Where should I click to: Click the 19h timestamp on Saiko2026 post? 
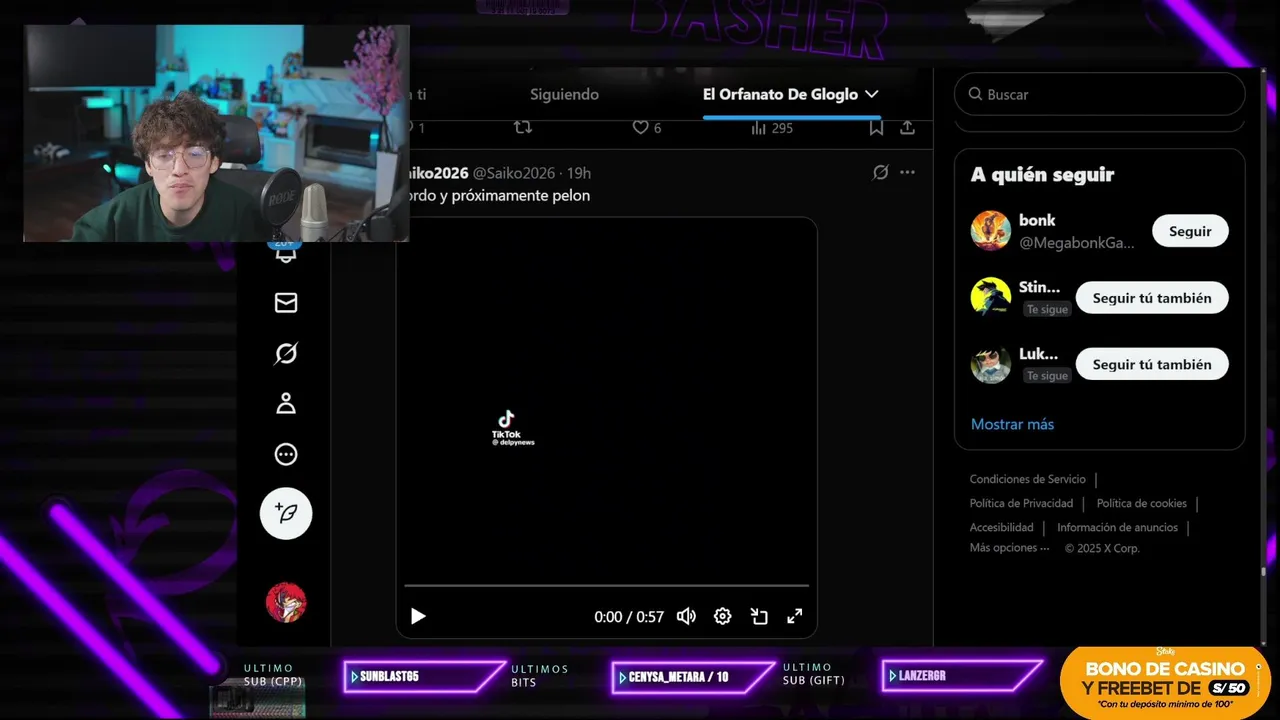579,173
